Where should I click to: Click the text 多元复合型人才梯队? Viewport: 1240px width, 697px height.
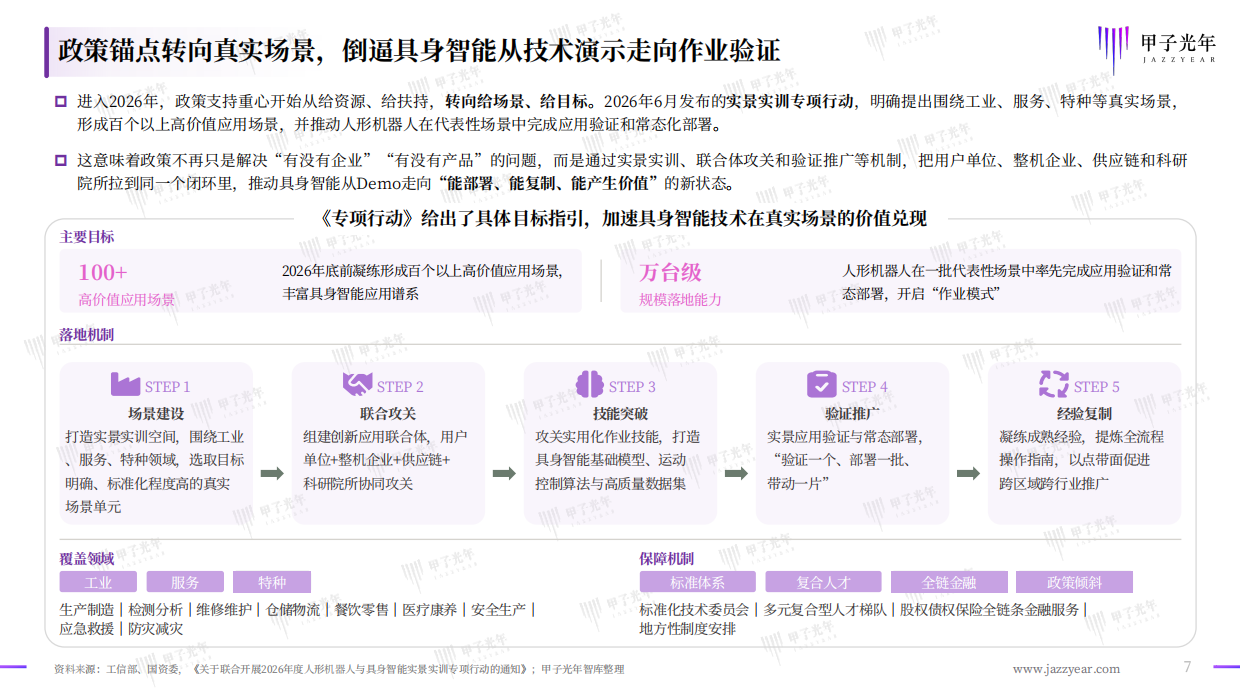pyautogui.click(x=825, y=609)
